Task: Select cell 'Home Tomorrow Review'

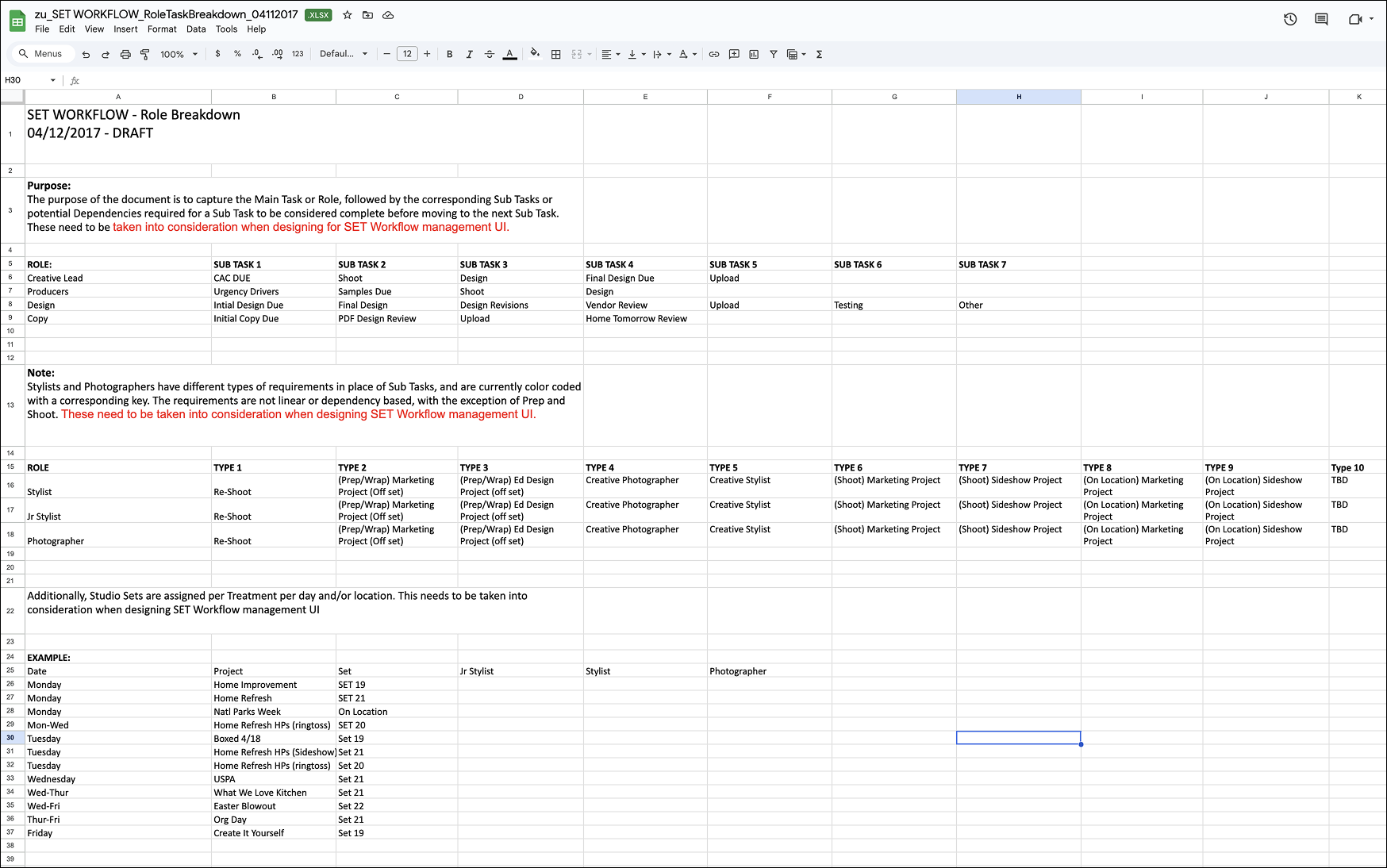Action: pos(645,318)
